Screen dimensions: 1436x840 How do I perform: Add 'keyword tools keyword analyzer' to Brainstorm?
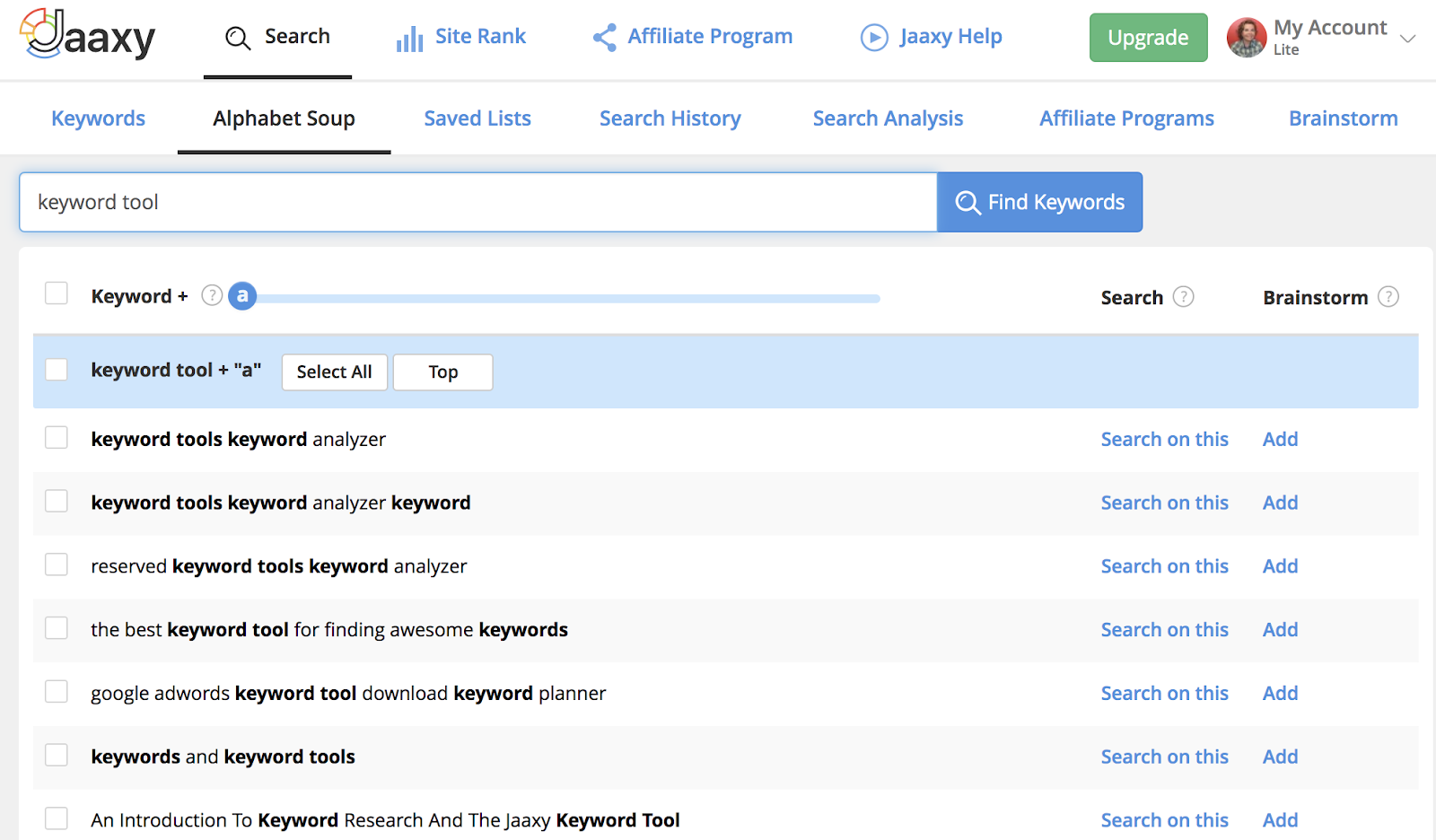[1280, 439]
